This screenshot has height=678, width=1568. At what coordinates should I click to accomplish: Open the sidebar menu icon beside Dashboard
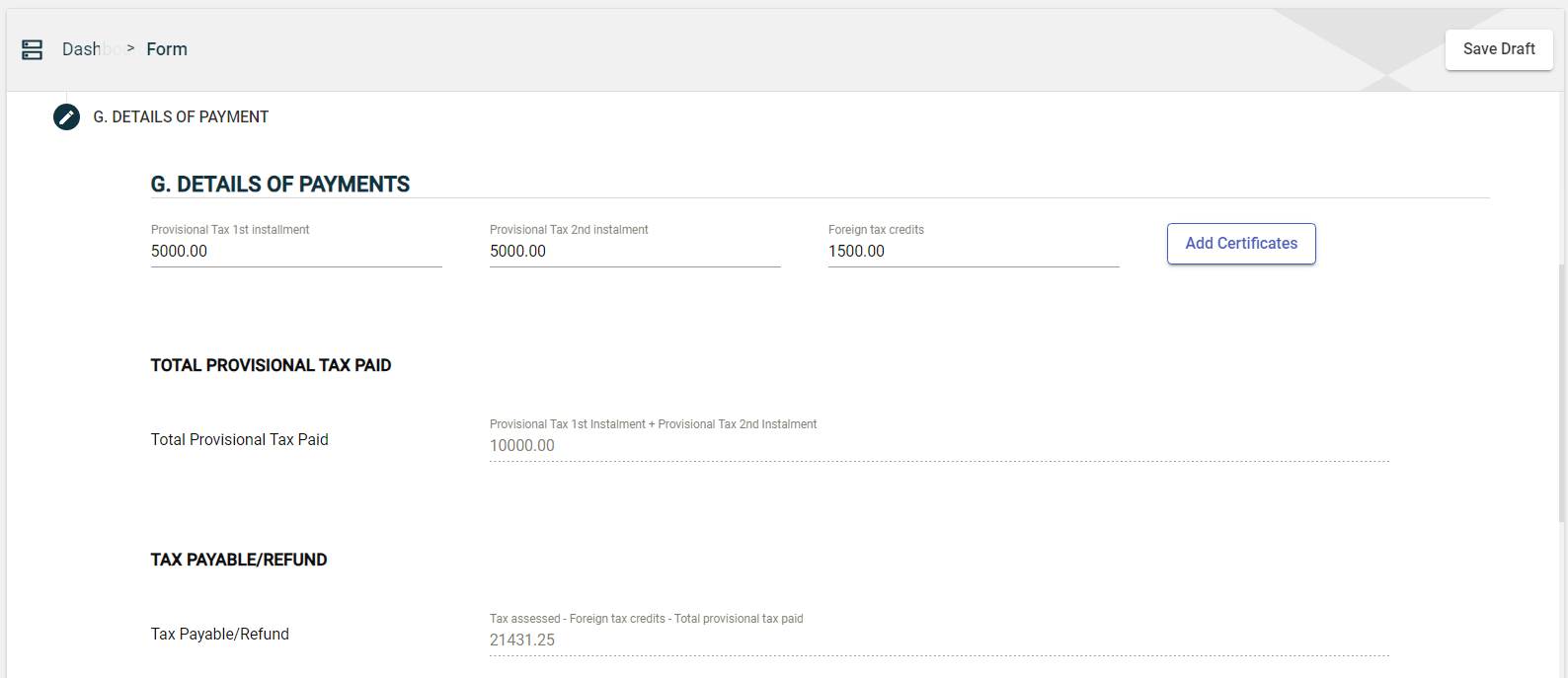pos(33,49)
